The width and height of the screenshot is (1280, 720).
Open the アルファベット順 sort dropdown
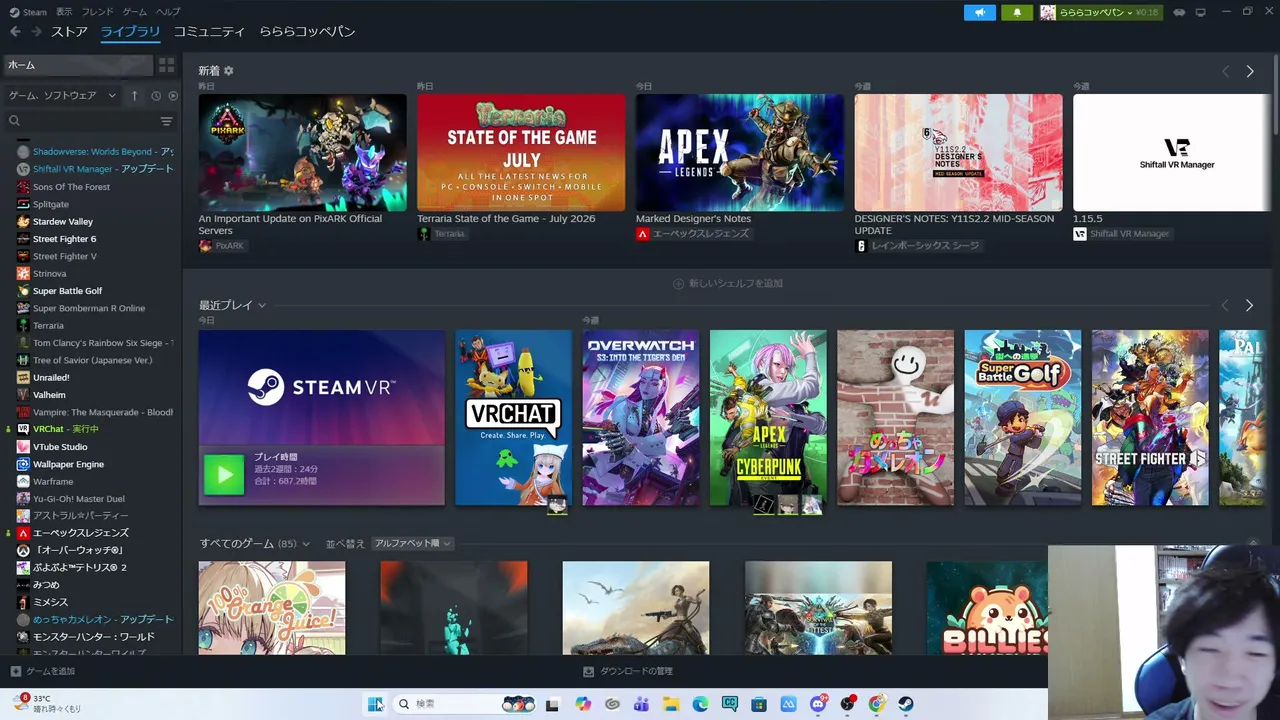tap(413, 544)
